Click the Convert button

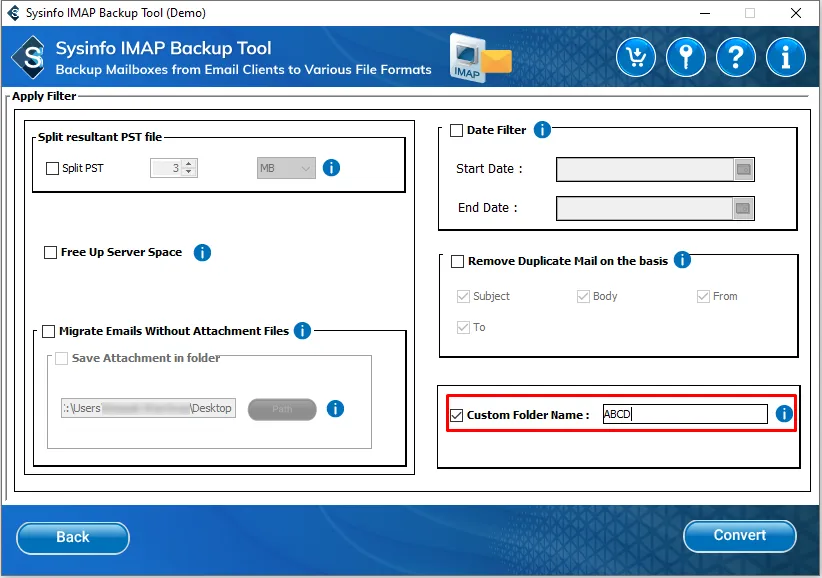[x=740, y=536]
